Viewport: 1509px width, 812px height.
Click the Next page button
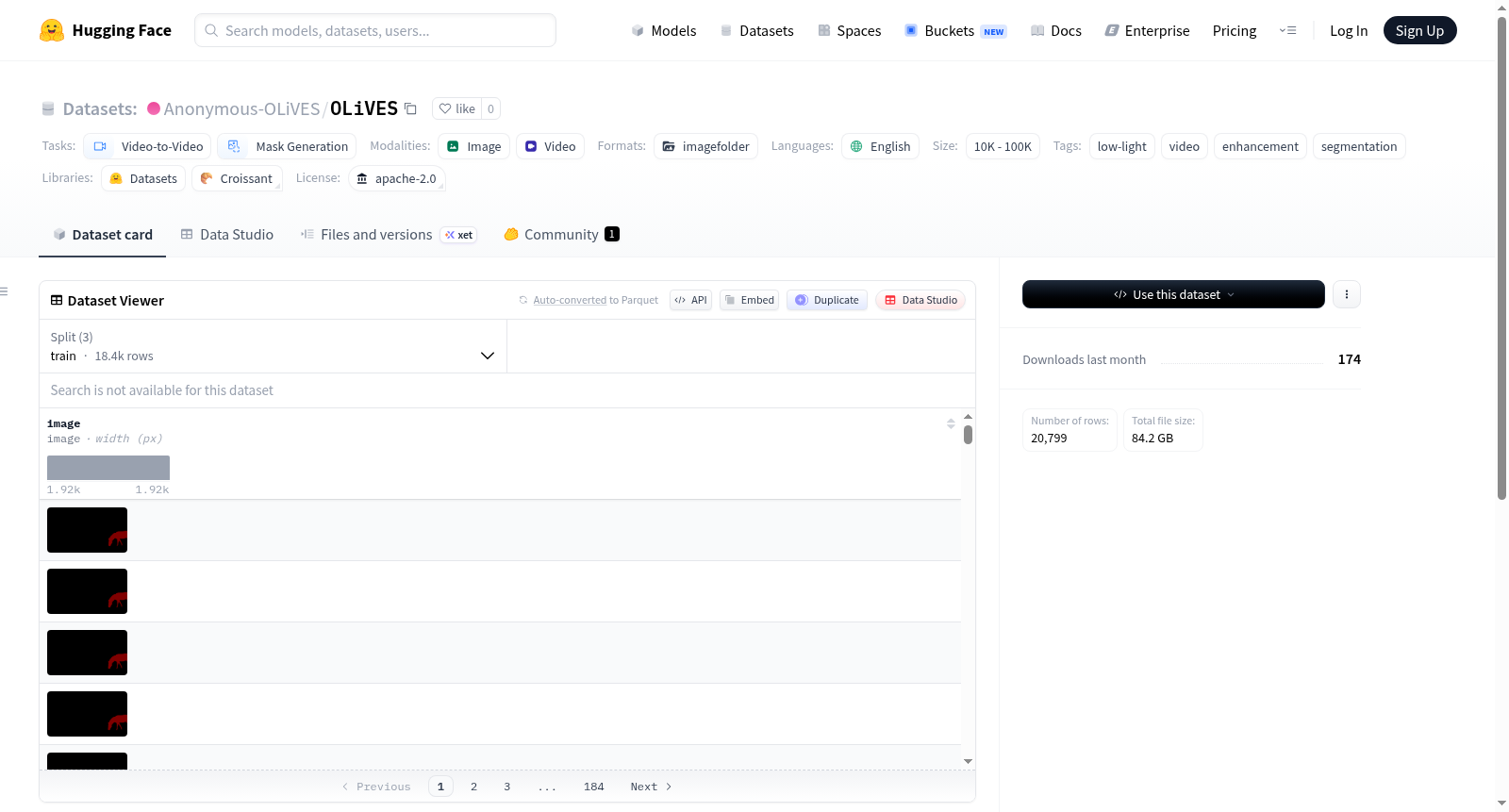[651, 787]
